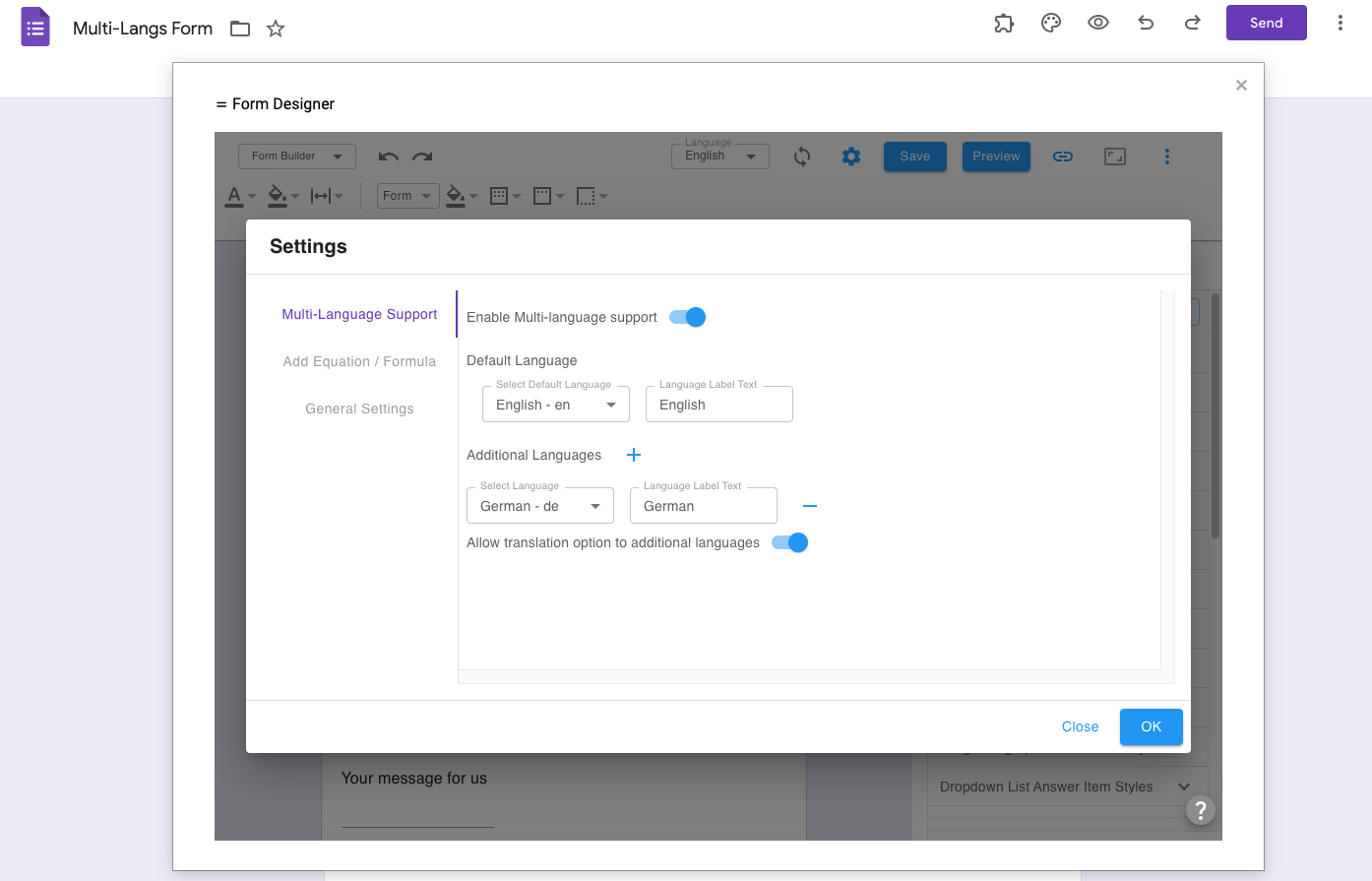Click the link icon in toolbar
Image resolution: width=1372 pixels, height=881 pixels.
point(1063,157)
